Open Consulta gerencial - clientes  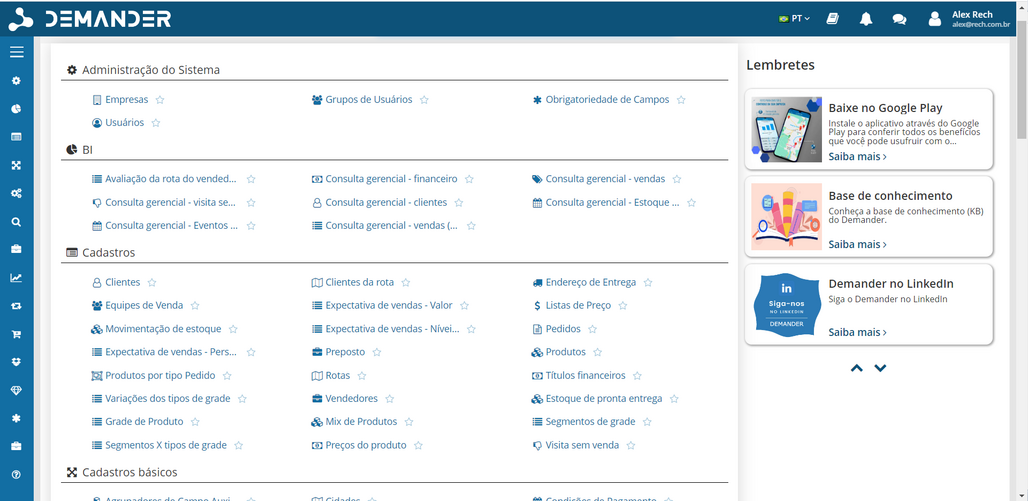point(386,203)
